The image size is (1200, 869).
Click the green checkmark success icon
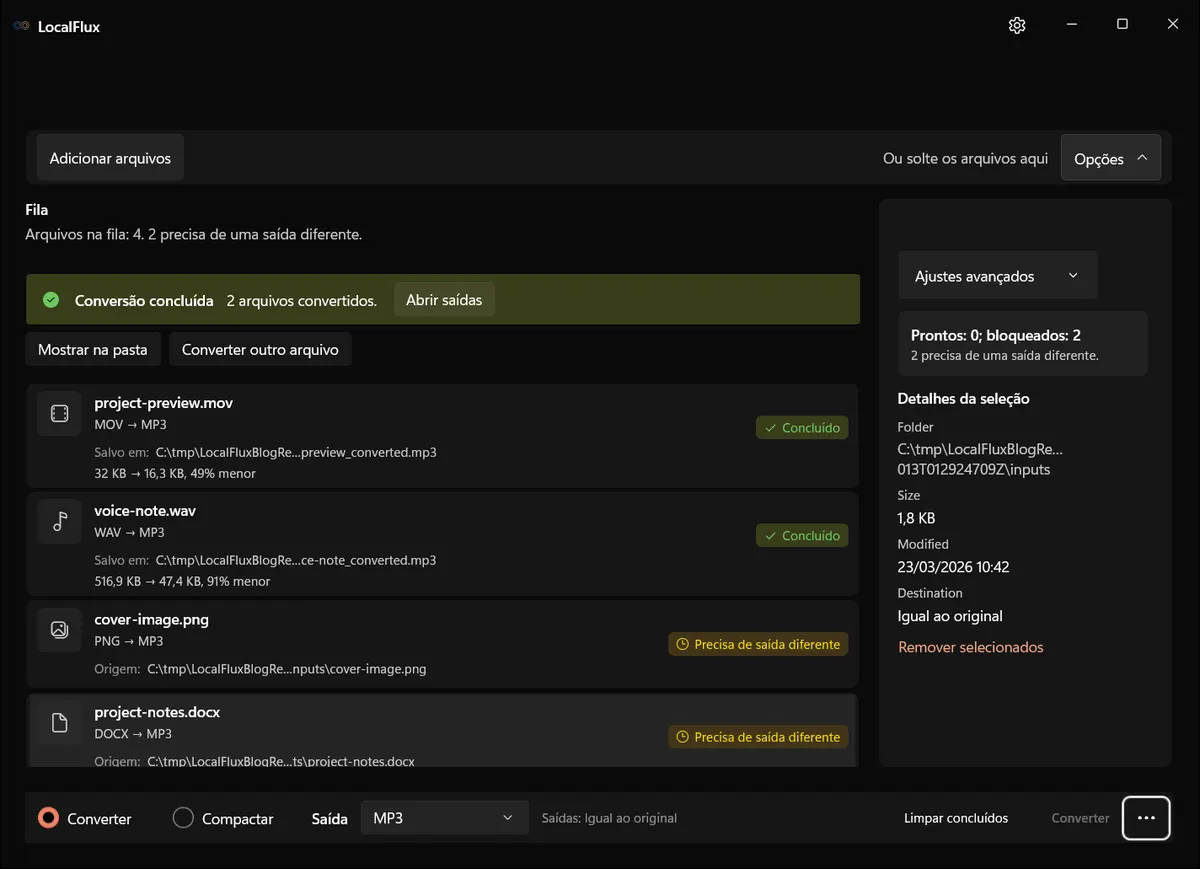click(x=51, y=300)
